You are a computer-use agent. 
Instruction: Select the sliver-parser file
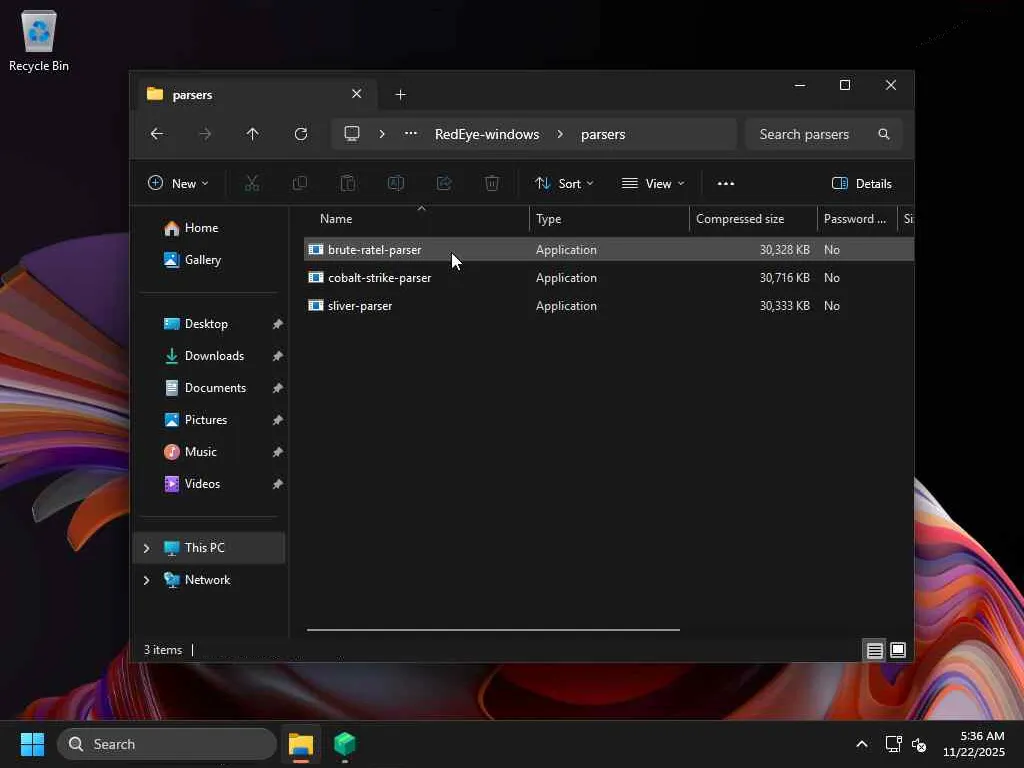coord(609,306)
